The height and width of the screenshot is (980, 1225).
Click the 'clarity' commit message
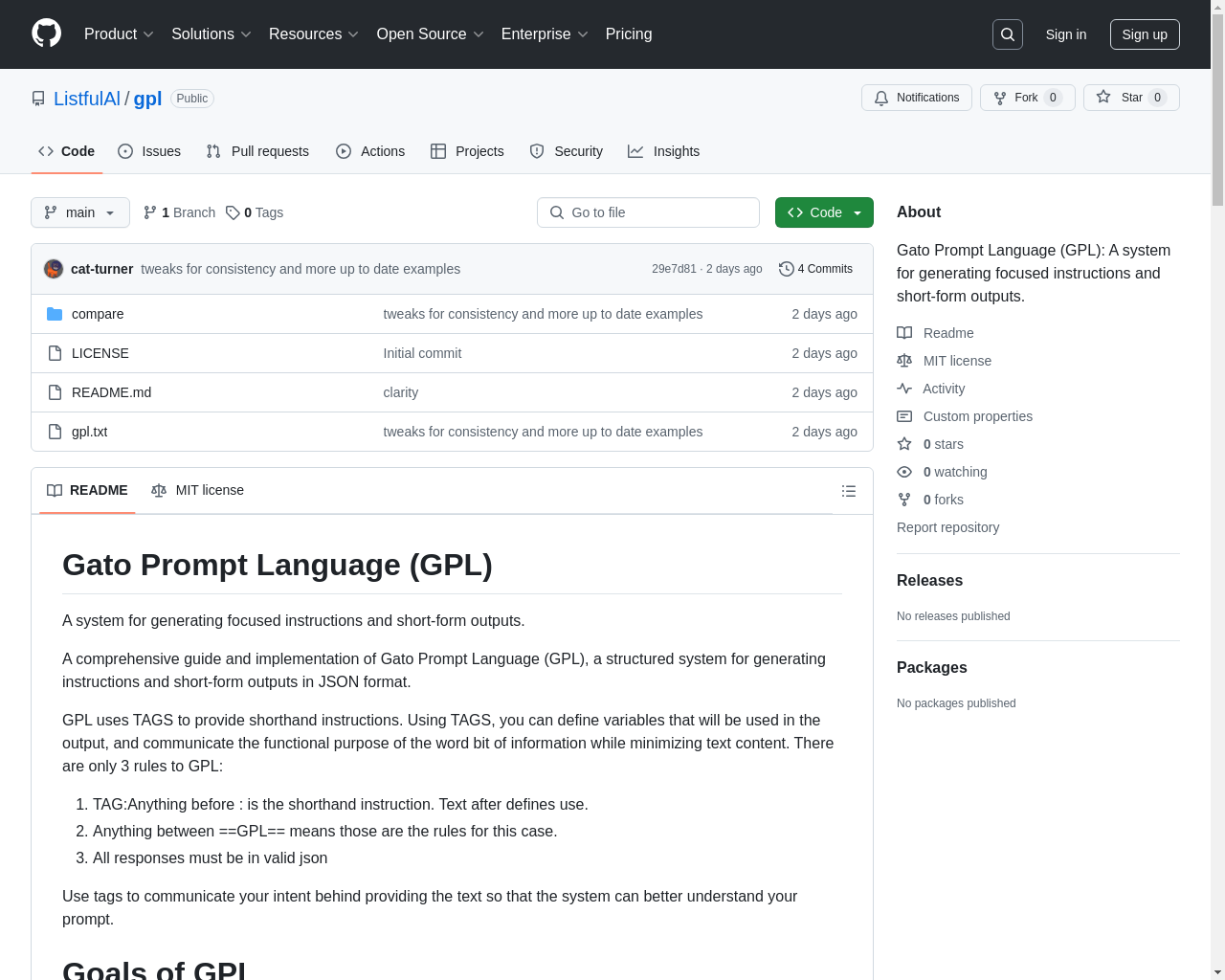pyautogui.click(x=401, y=392)
